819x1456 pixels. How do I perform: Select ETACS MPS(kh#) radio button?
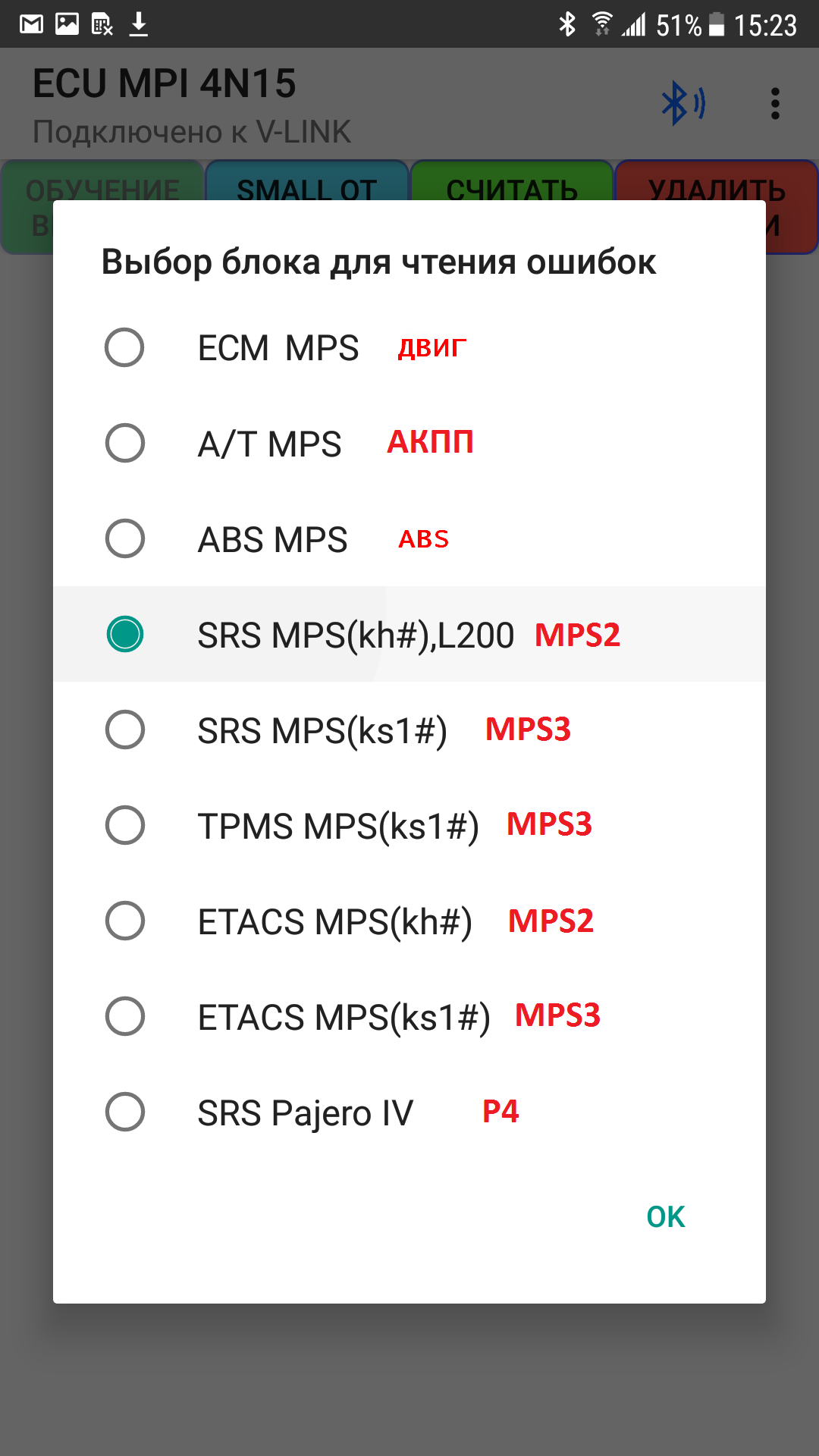pos(125,921)
